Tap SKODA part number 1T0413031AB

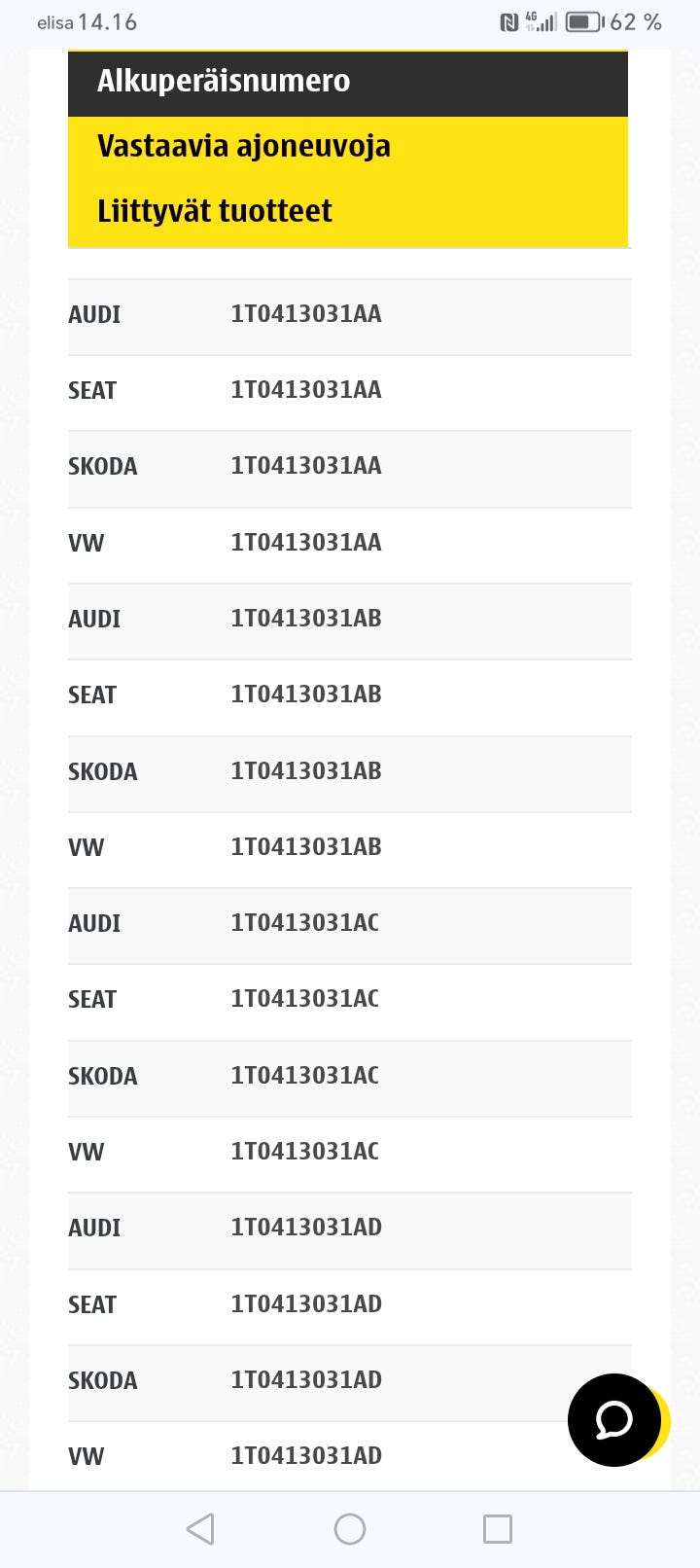click(306, 771)
